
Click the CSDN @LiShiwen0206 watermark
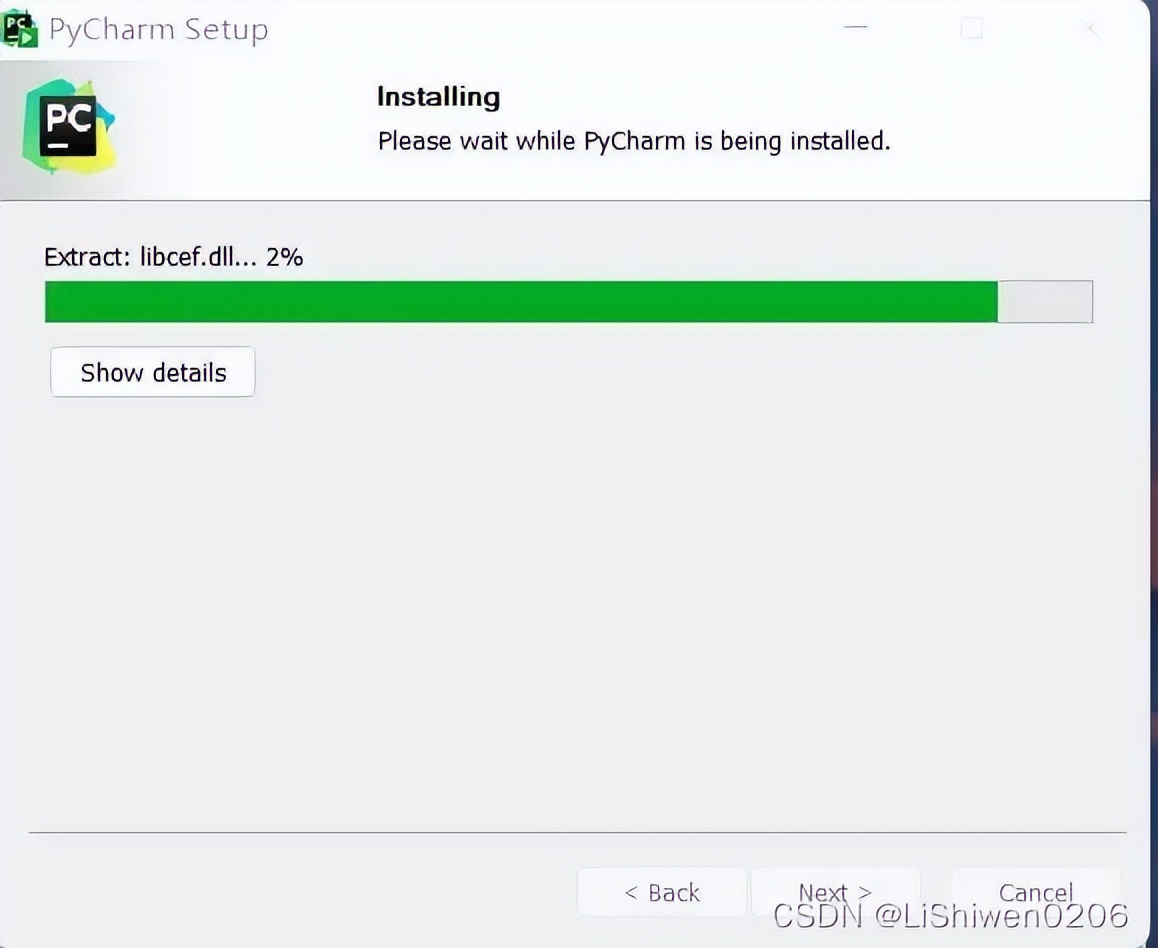click(950, 916)
